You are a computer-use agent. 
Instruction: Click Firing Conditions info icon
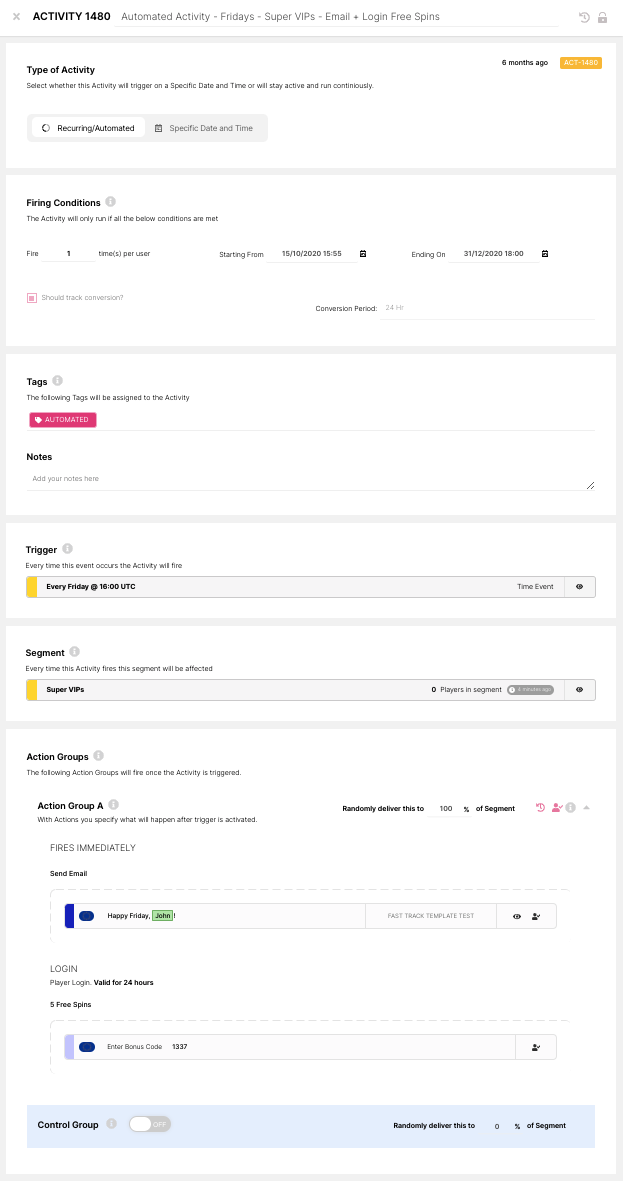[110, 202]
